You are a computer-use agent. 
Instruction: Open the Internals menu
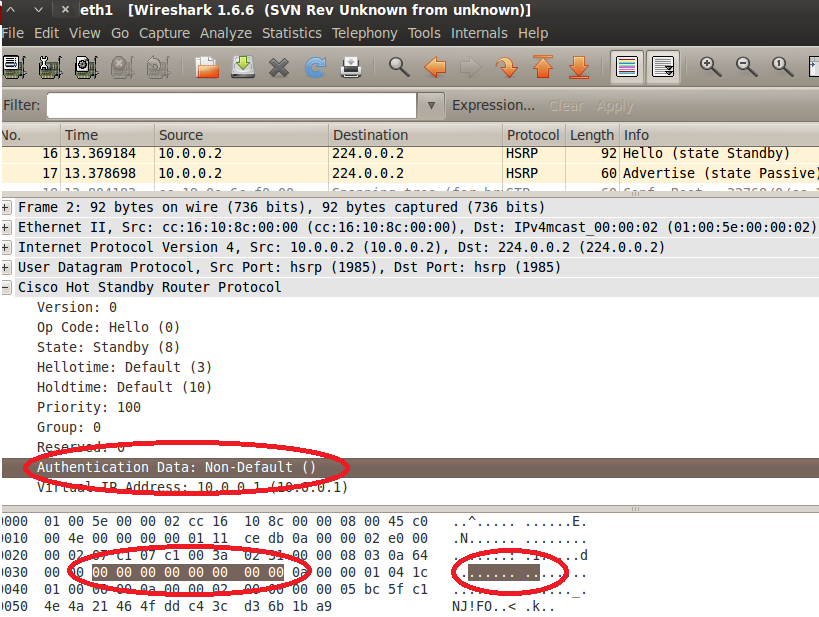coord(479,33)
